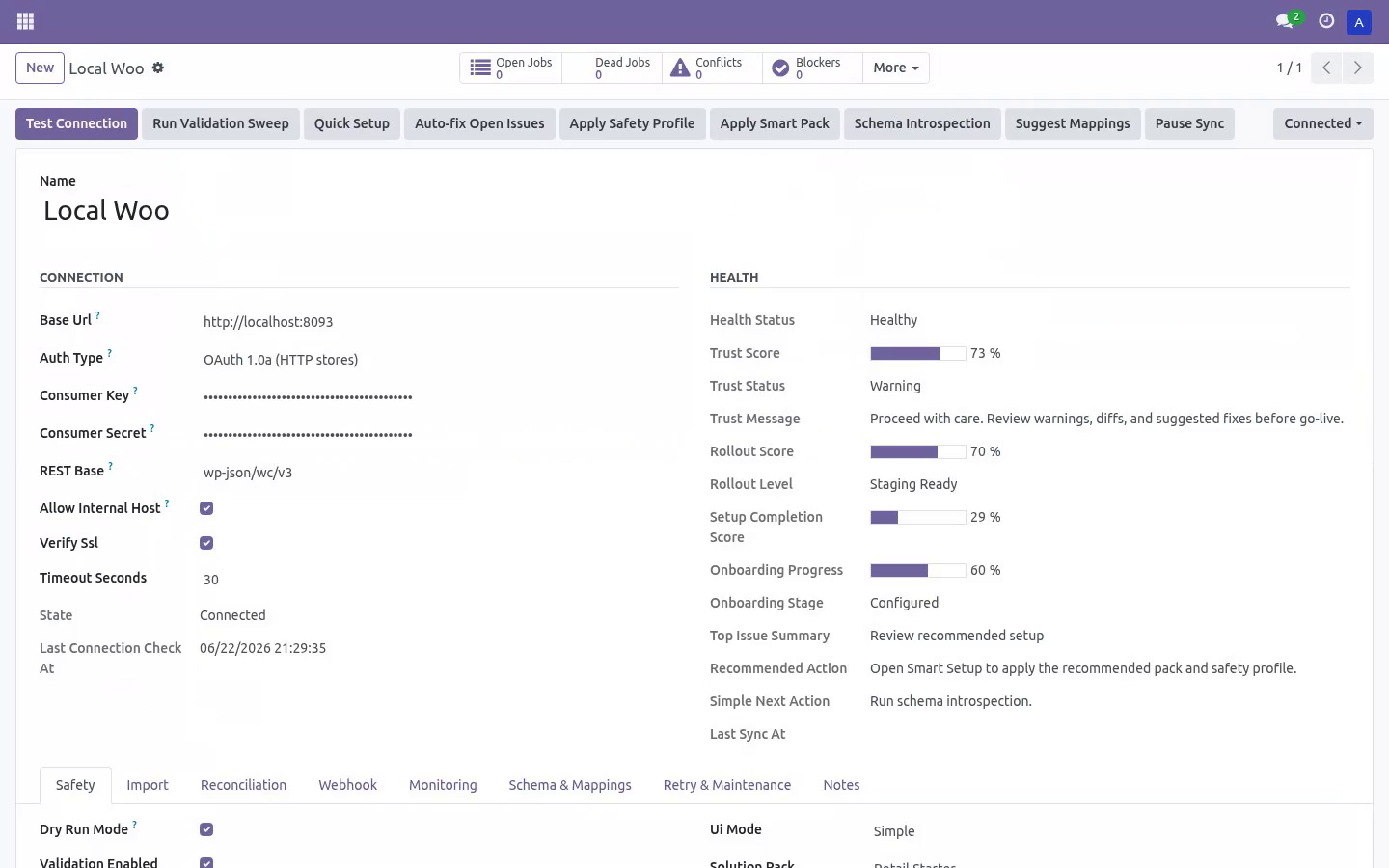
Task: Open the conversations messages icon
Action: [x=1284, y=21]
